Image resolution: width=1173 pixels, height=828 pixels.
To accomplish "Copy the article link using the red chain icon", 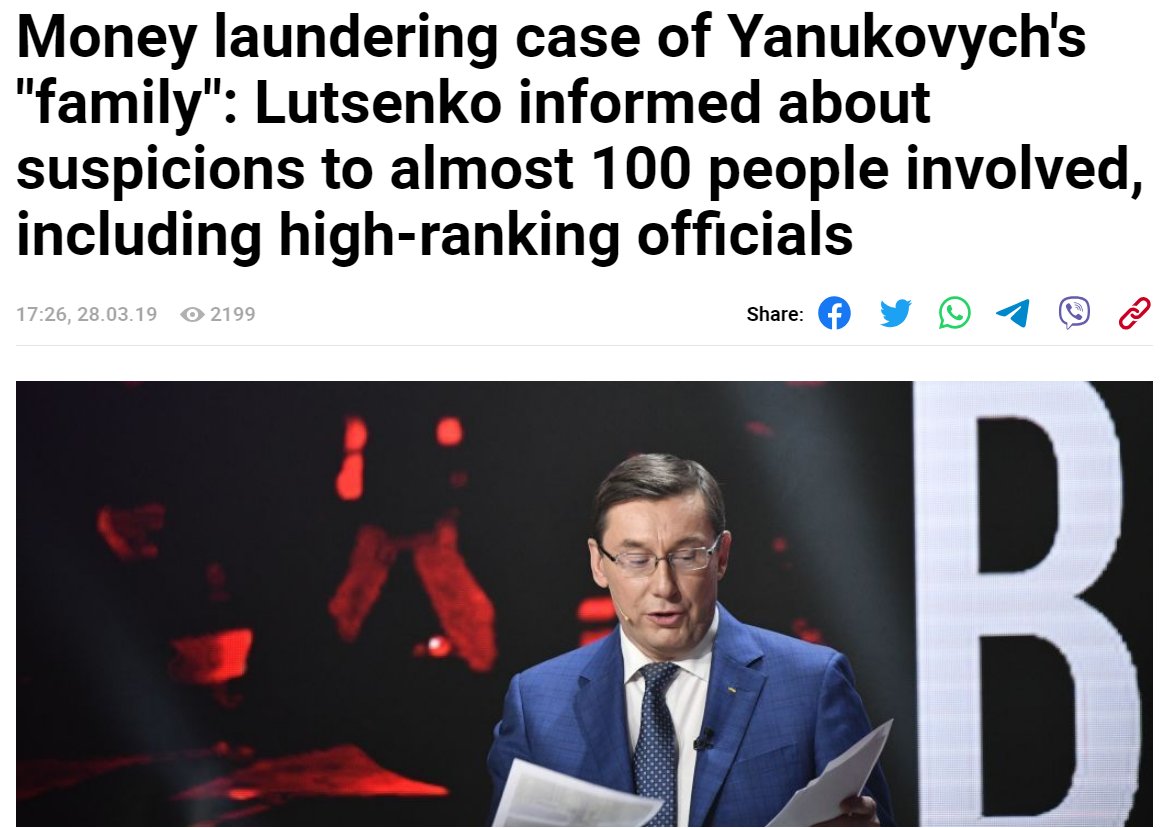I will pos(1134,313).
